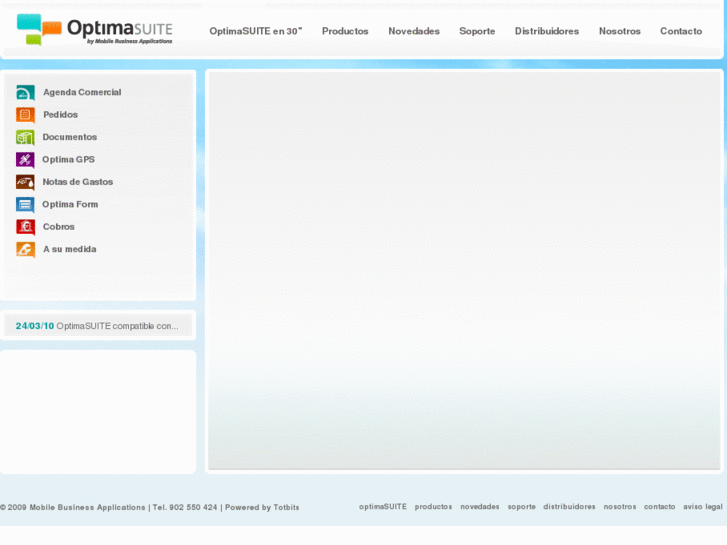The height and width of the screenshot is (545, 727).
Task: Click footer link productos
Action: coord(433,507)
